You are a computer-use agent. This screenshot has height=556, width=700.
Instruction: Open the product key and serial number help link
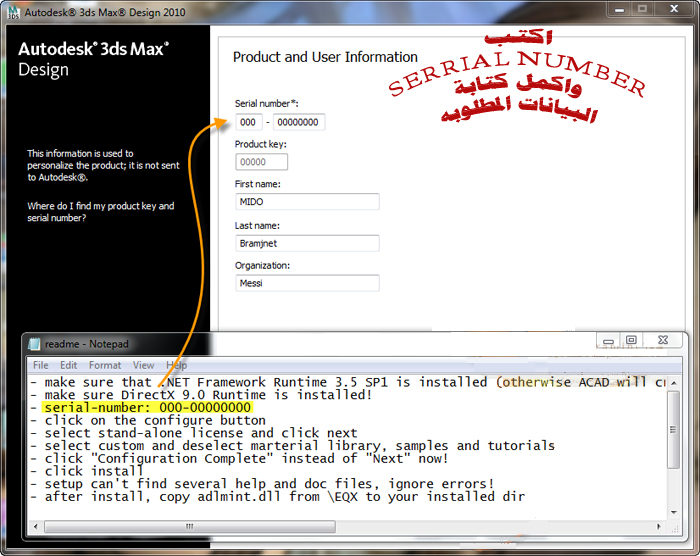click(x=100, y=212)
